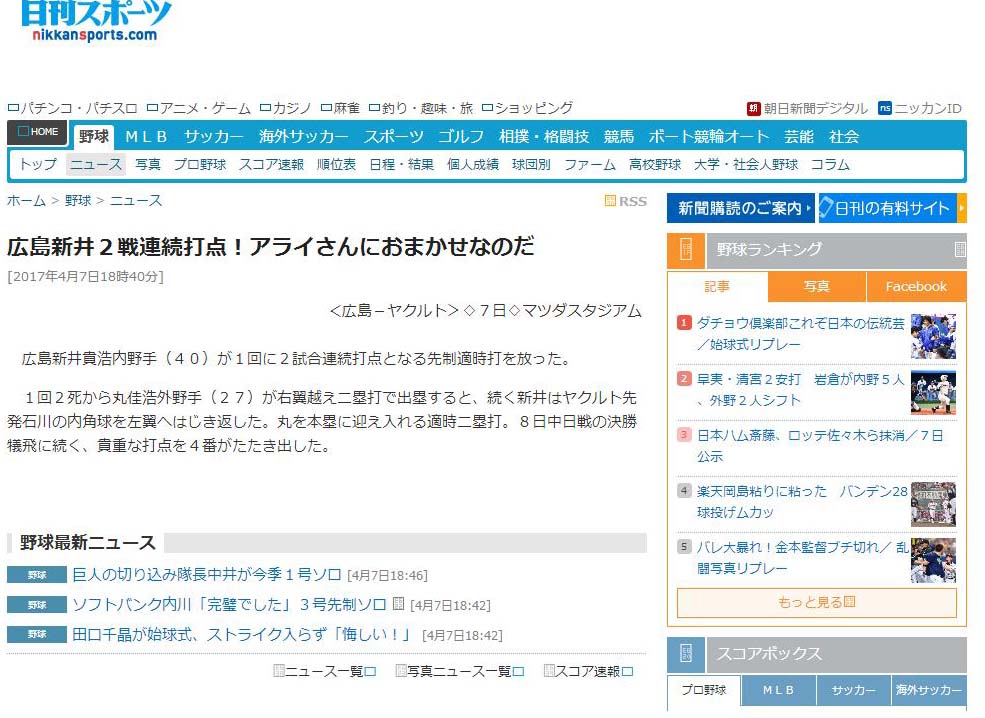The height and width of the screenshot is (718, 985).
Task: Open the Facebook tab in the ranking panel
Action: [915, 286]
